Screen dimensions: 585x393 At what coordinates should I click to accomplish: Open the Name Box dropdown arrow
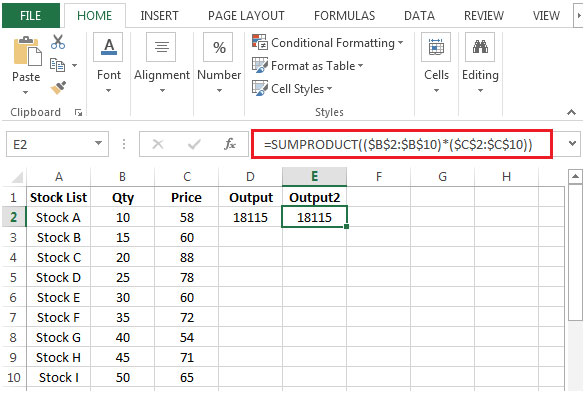[x=98, y=143]
